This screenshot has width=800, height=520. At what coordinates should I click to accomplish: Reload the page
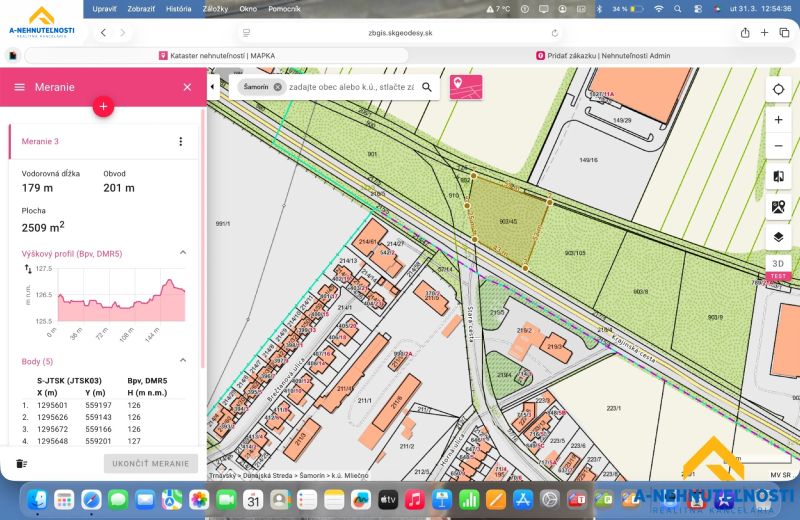coord(555,33)
